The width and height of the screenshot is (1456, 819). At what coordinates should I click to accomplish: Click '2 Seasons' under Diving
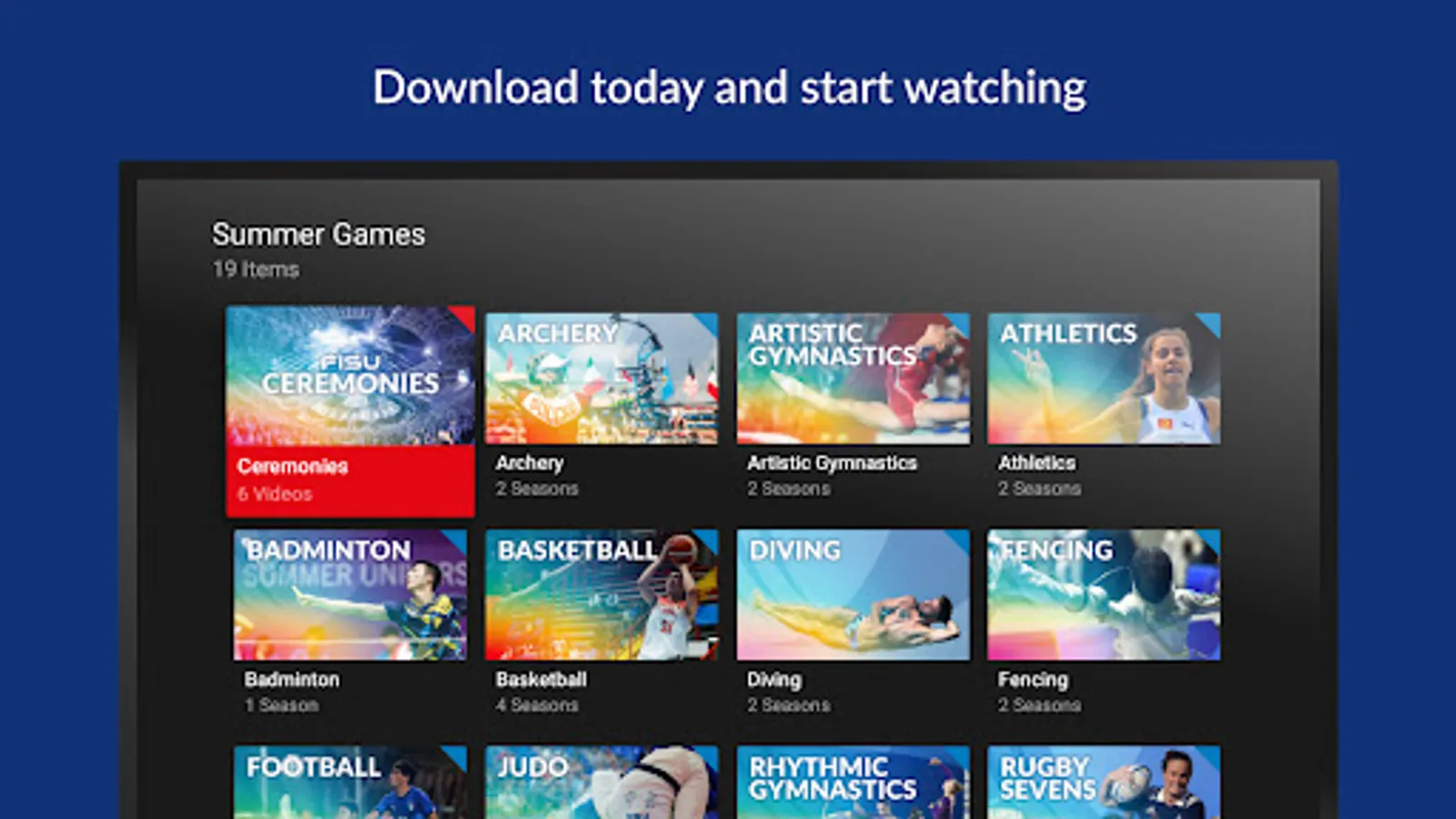click(788, 705)
